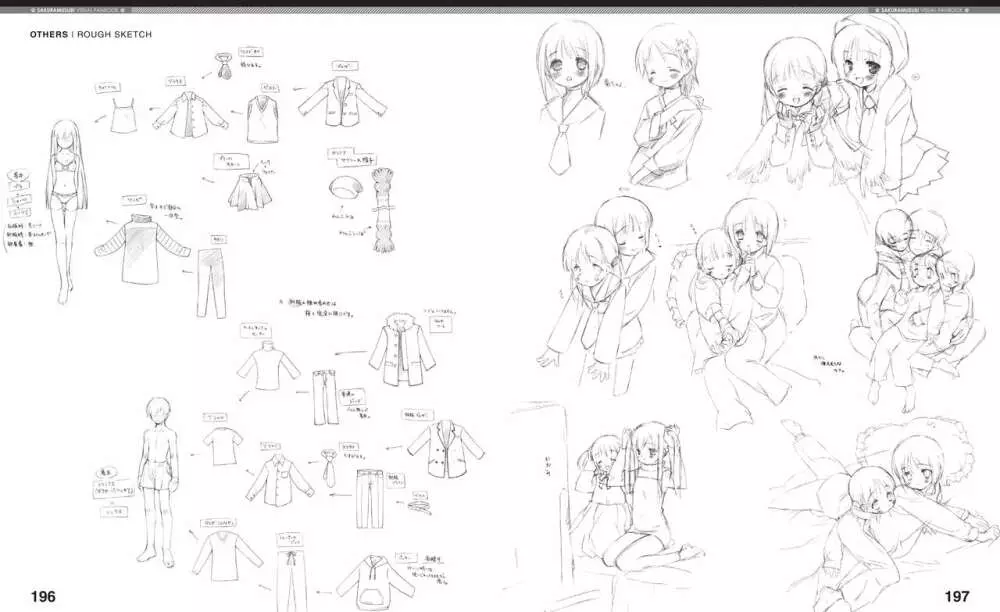Select the short-sleeved T-shirt sketch
The width and height of the screenshot is (1000, 612).
pos(221,444)
